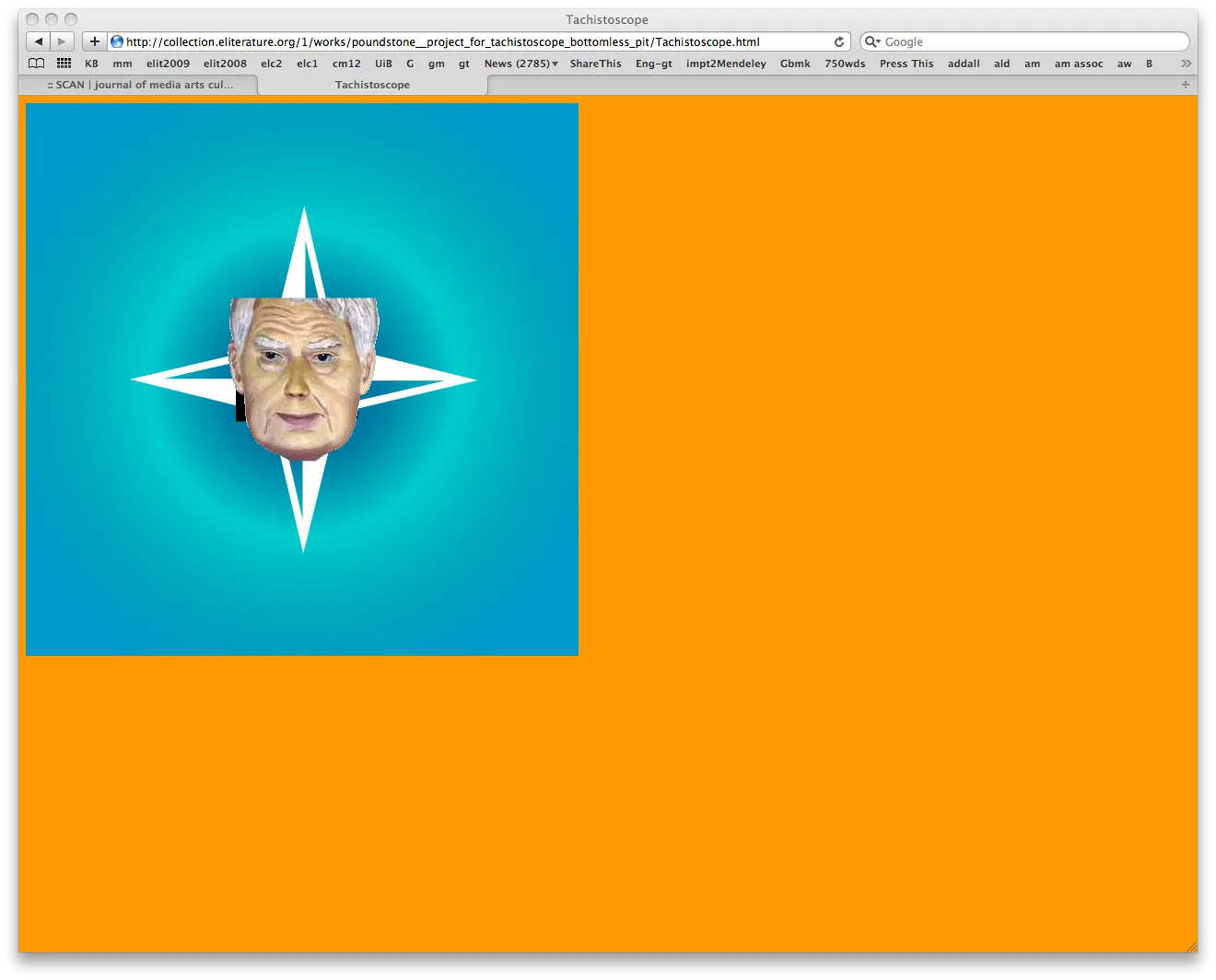Open the elit2009 bookmark
Image resolution: width=1216 pixels, height=980 pixels.
[168, 64]
